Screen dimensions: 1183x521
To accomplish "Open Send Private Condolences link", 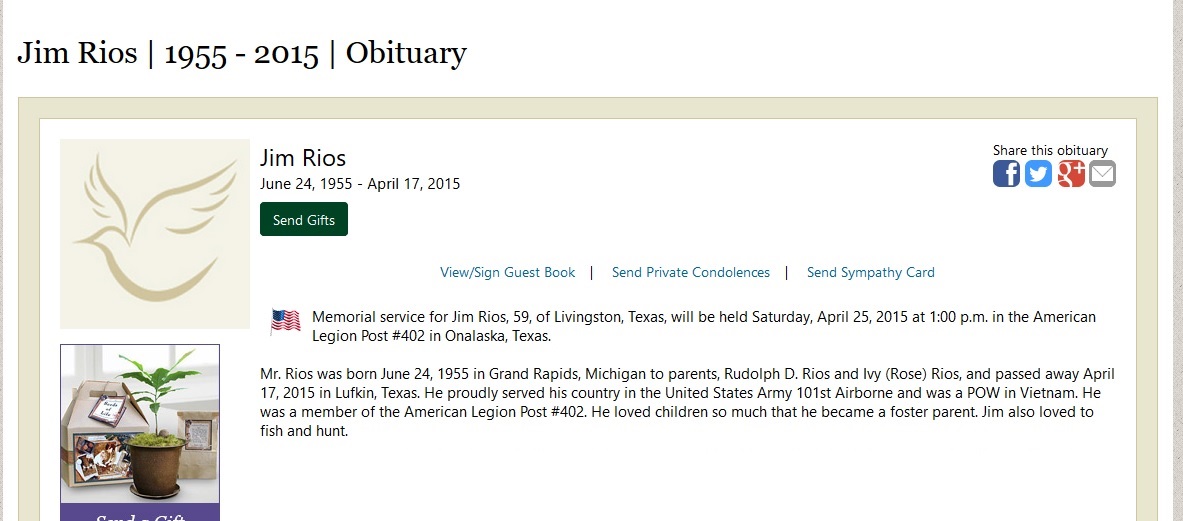I will pos(691,272).
